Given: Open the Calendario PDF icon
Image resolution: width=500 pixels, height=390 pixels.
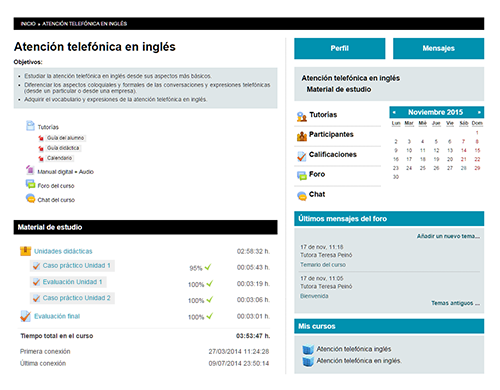Looking at the screenshot, I should 41,158.
